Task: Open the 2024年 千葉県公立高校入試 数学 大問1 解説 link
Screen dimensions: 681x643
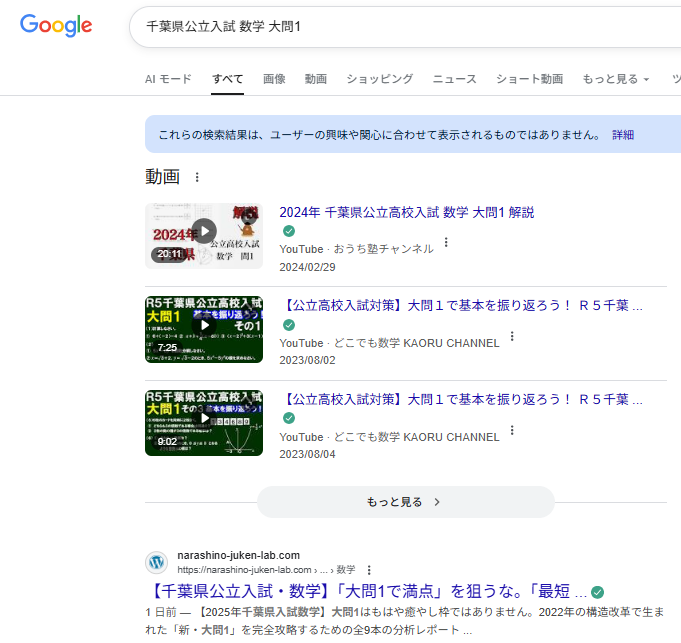Action: pyautogui.click(x=406, y=212)
